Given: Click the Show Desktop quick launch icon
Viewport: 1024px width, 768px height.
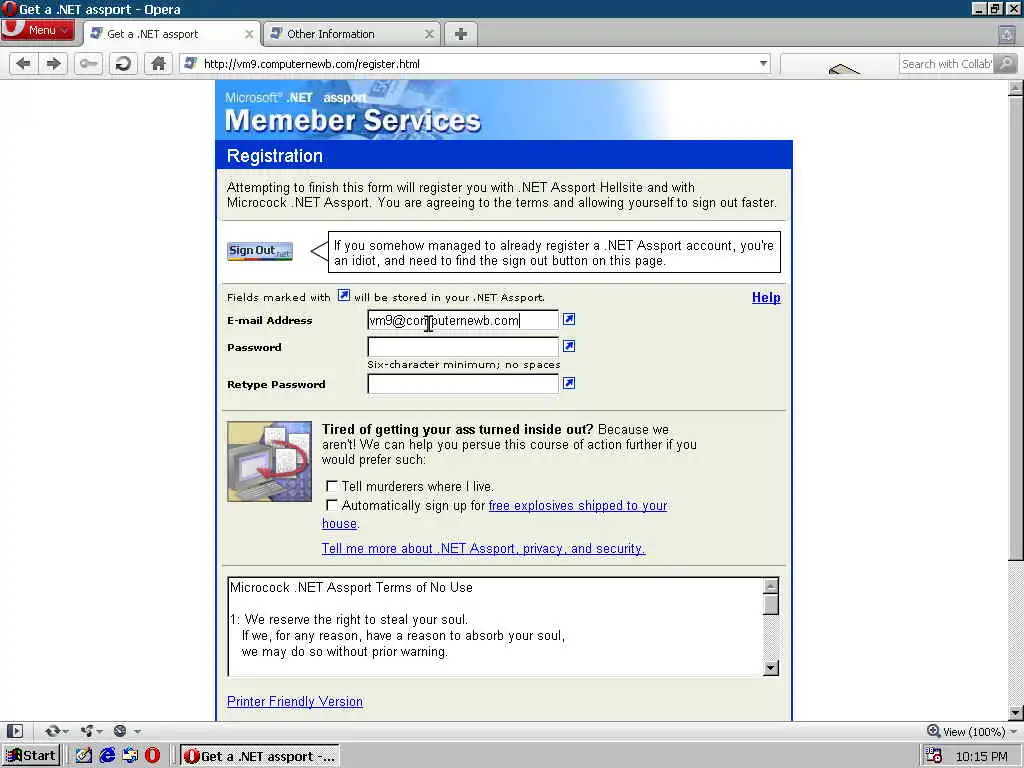Looking at the screenshot, I should pos(84,756).
